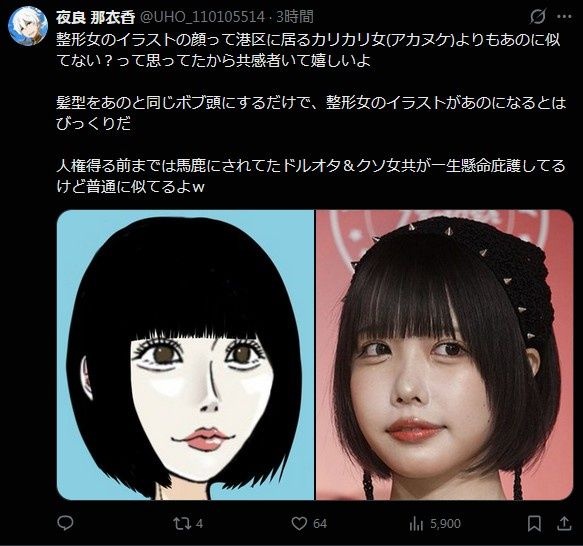
Task: Click the 5,900 view count
Action: coord(445,524)
